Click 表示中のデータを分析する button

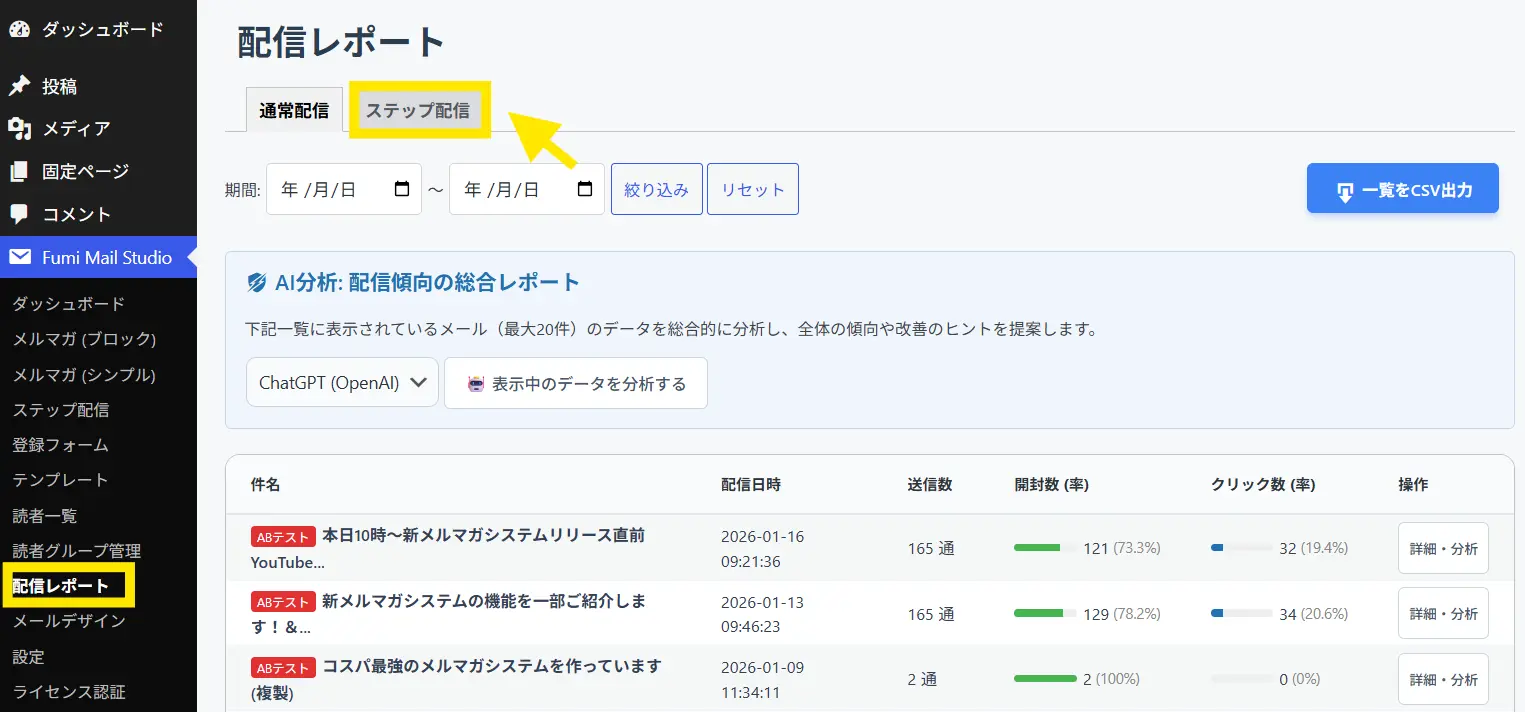pos(576,384)
